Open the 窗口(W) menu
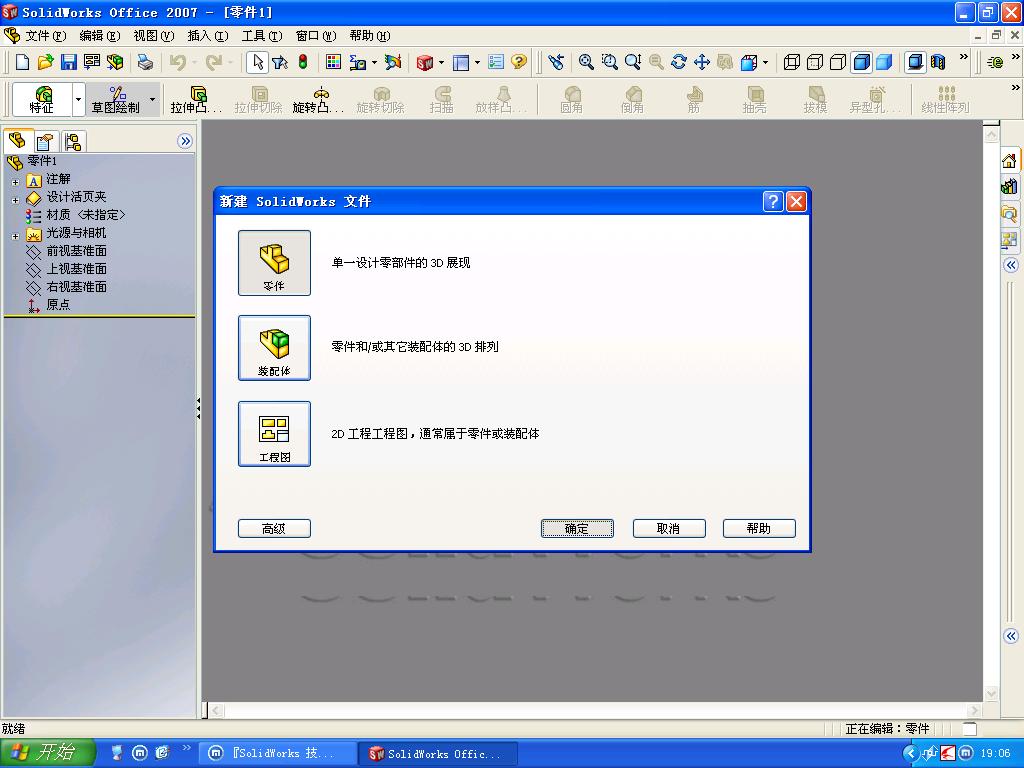Viewport: 1024px width, 768px height. tap(316, 36)
